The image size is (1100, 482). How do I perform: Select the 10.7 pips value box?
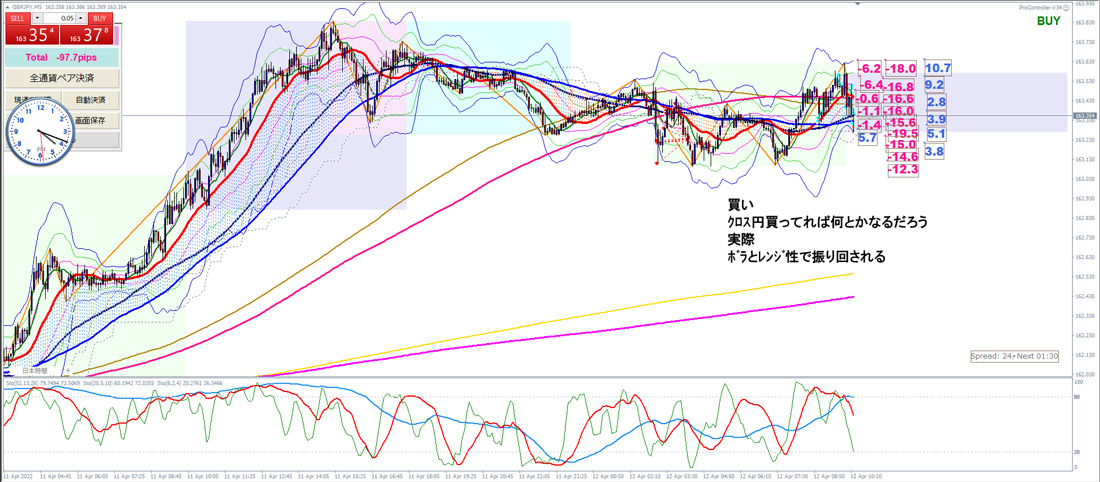(x=937, y=68)
